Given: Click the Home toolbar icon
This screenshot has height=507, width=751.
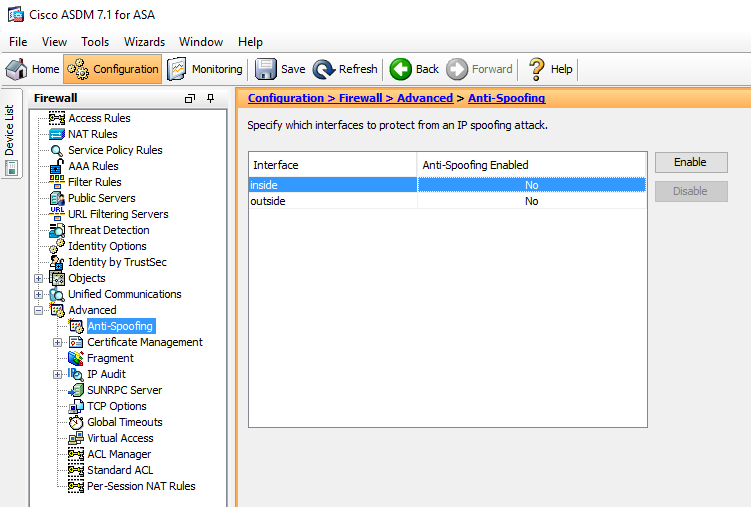Looking at the screenshot, I should 17,69.
